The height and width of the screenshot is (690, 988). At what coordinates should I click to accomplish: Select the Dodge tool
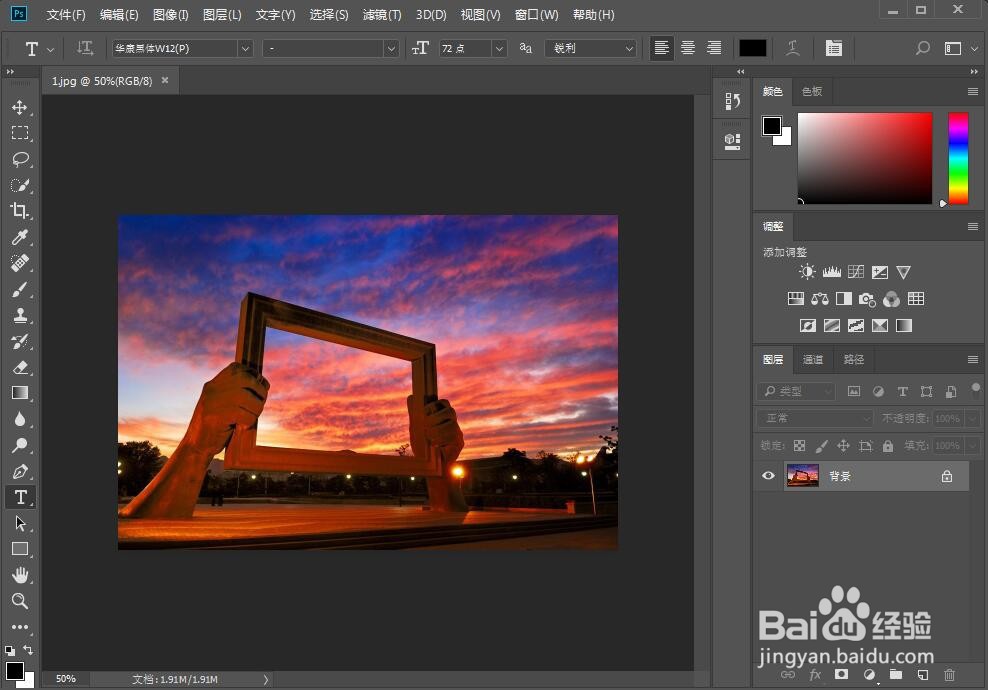click(20, 446)
